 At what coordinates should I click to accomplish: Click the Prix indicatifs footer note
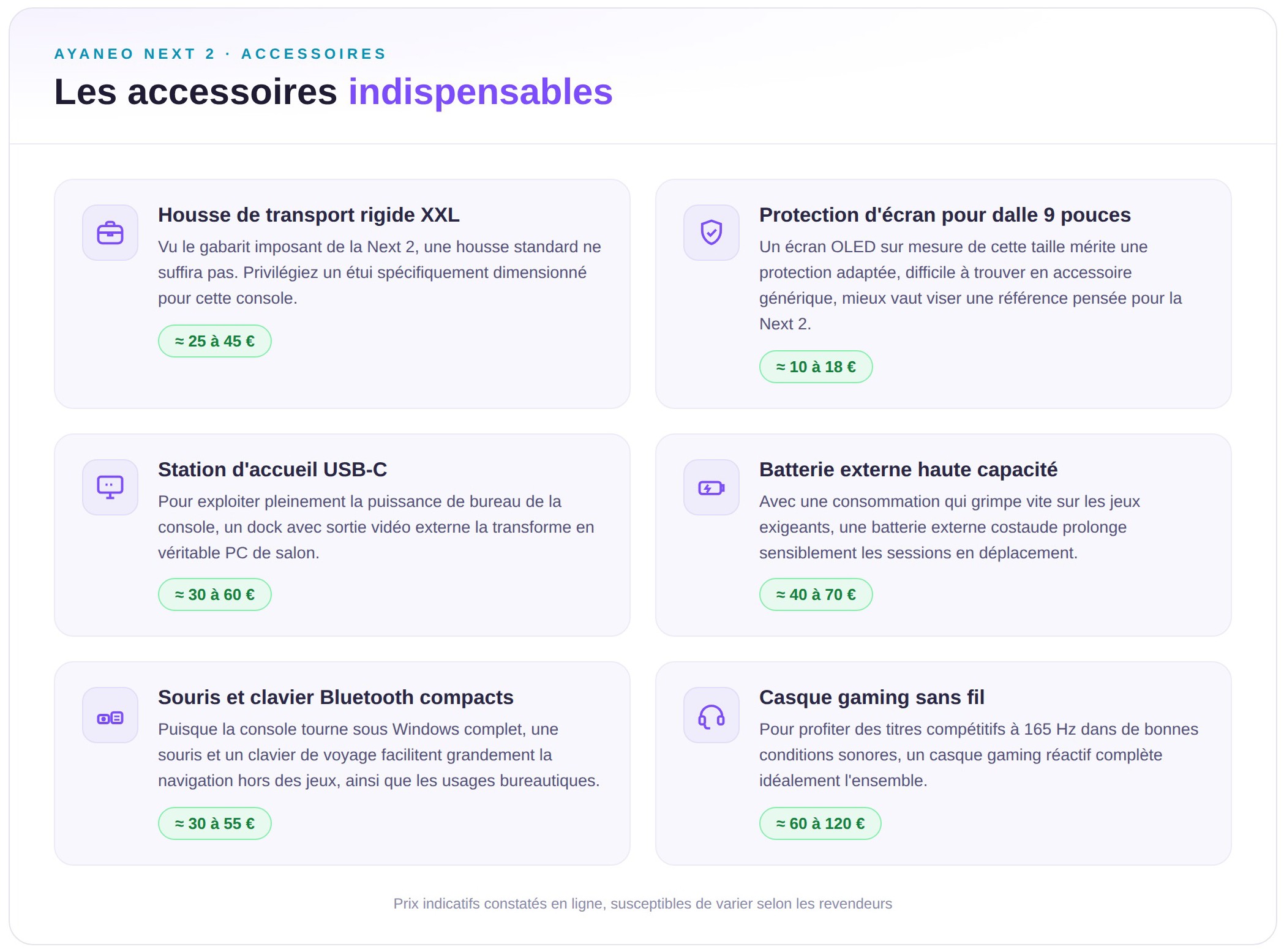pos(643,904)
